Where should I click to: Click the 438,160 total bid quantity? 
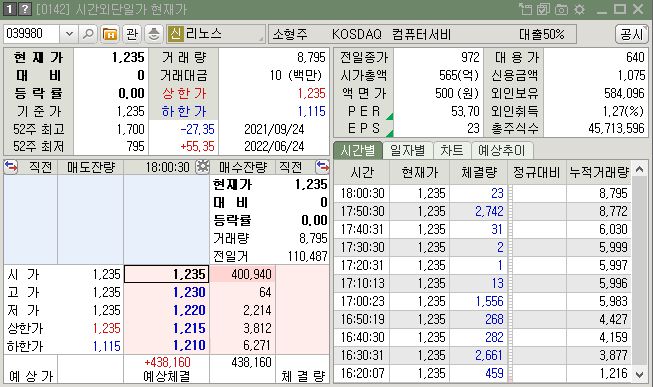click(x=251, y=362)
